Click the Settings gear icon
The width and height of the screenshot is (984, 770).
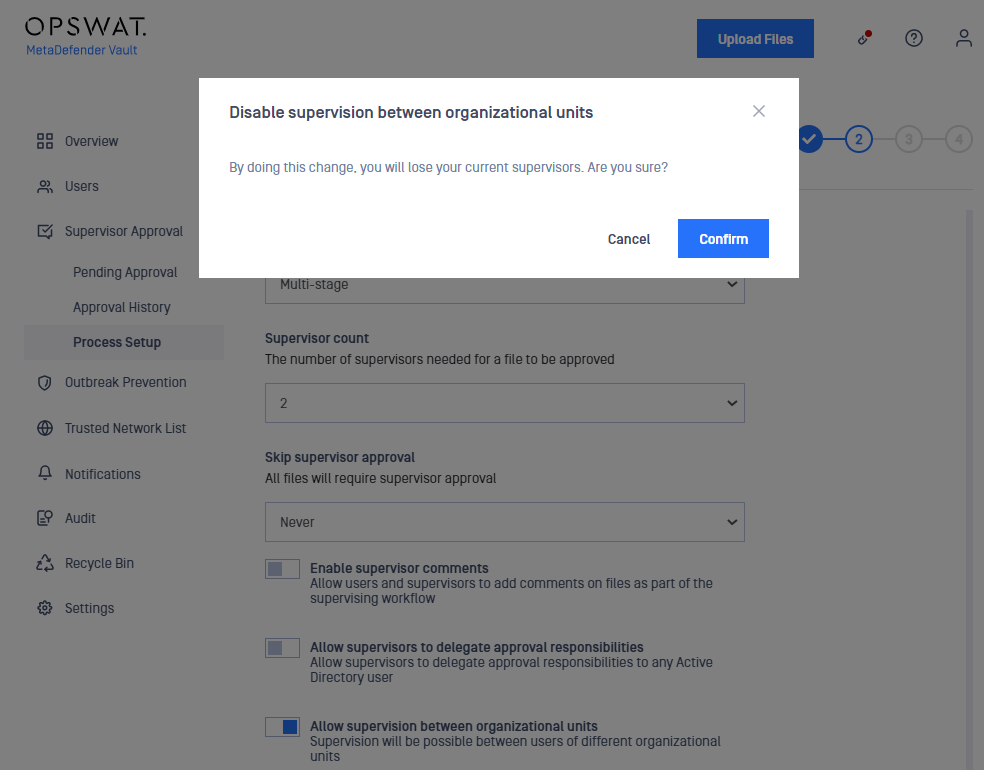point(45,608)
